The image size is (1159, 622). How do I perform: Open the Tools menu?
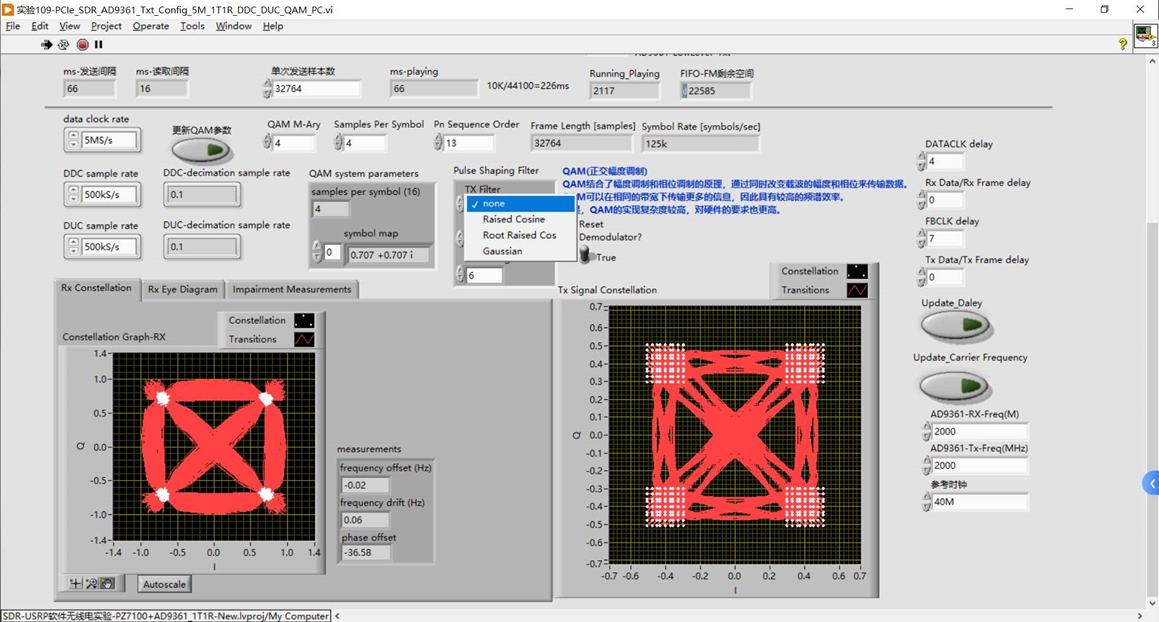(192, 26)
